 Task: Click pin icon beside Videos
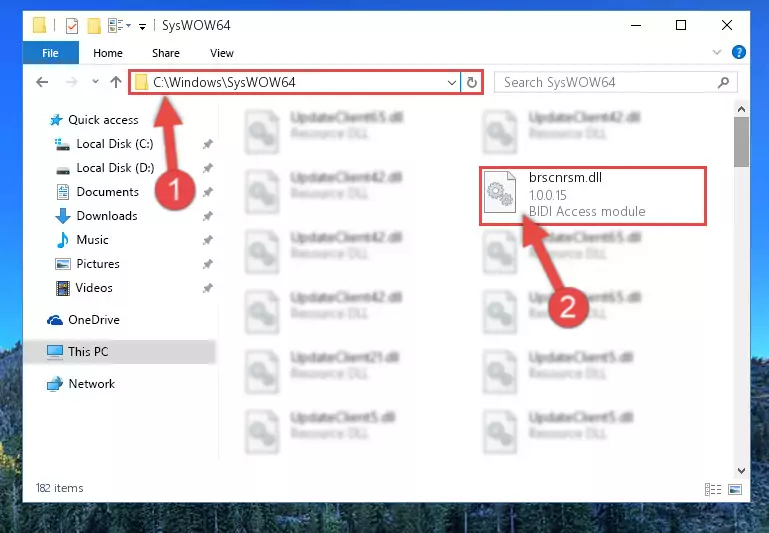pyautogui.click(x=208, y=288)
